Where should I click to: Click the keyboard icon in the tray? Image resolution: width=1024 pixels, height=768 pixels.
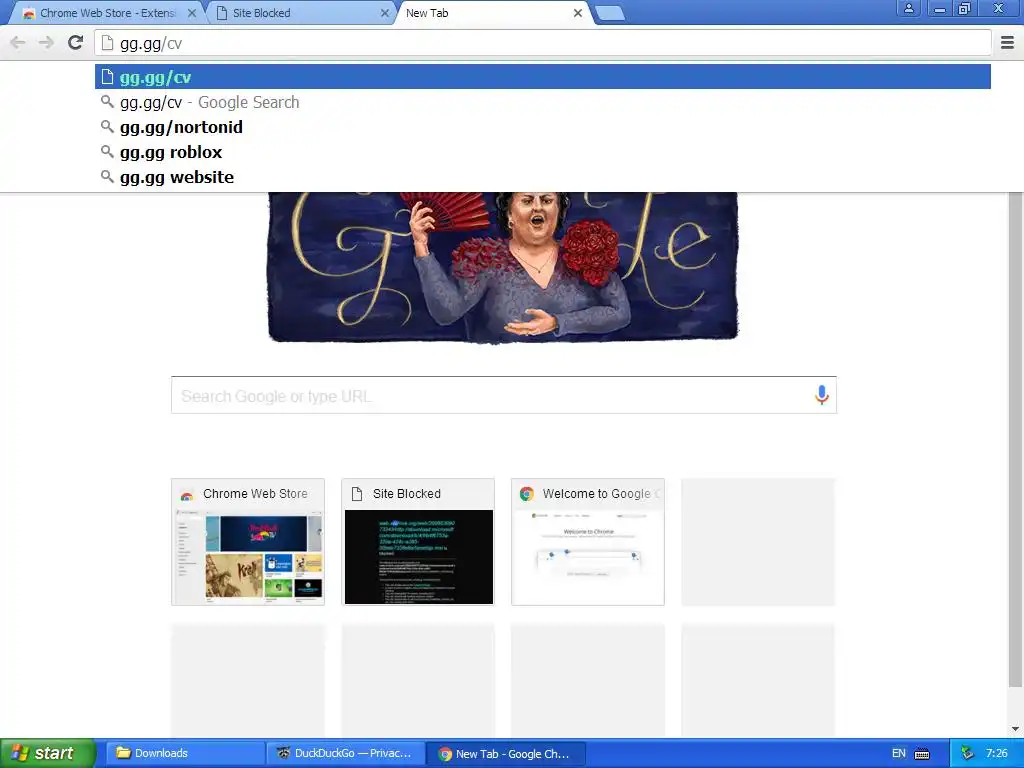click(922, 754)
